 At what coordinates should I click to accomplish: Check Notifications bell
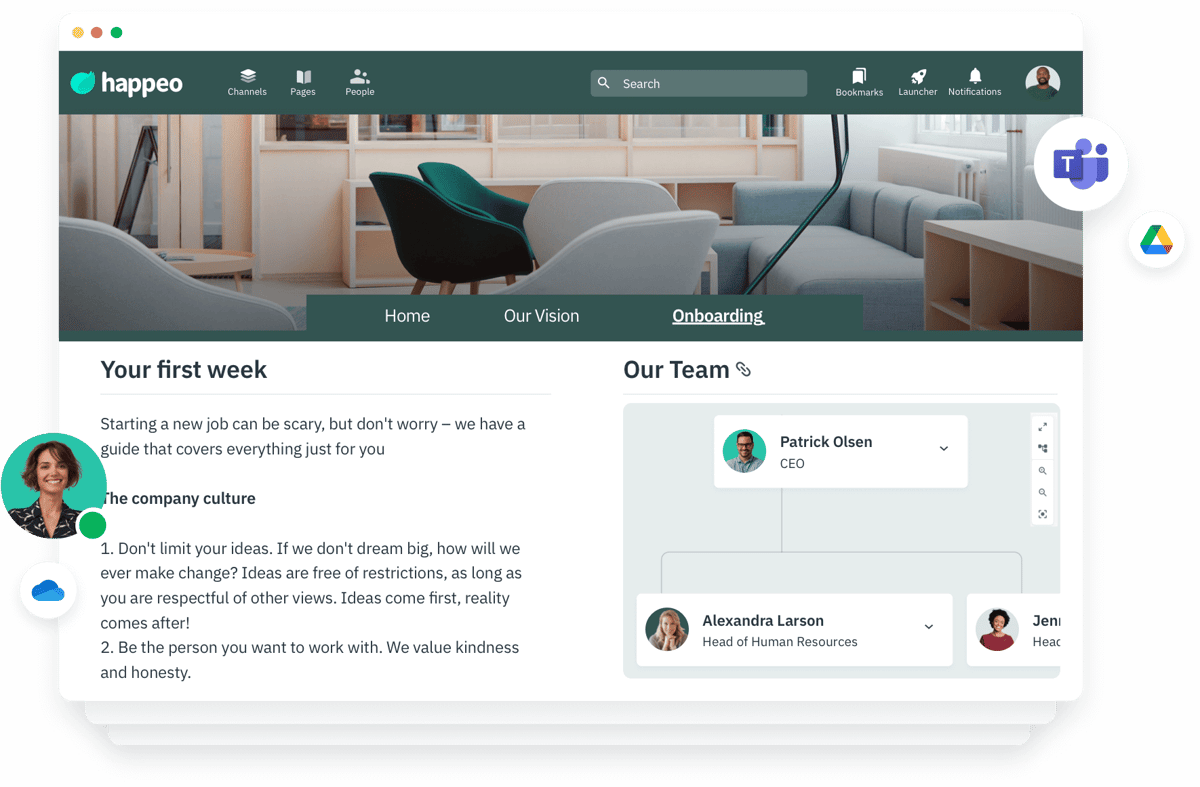(975, 82)
